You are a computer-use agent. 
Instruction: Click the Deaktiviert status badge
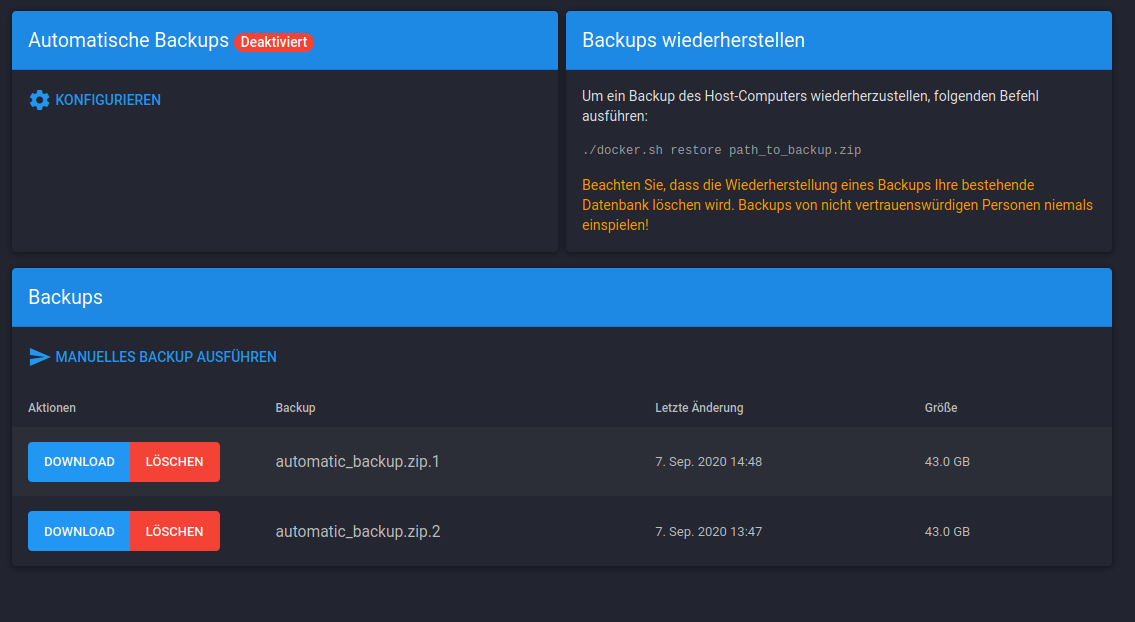tap(274, 42)
